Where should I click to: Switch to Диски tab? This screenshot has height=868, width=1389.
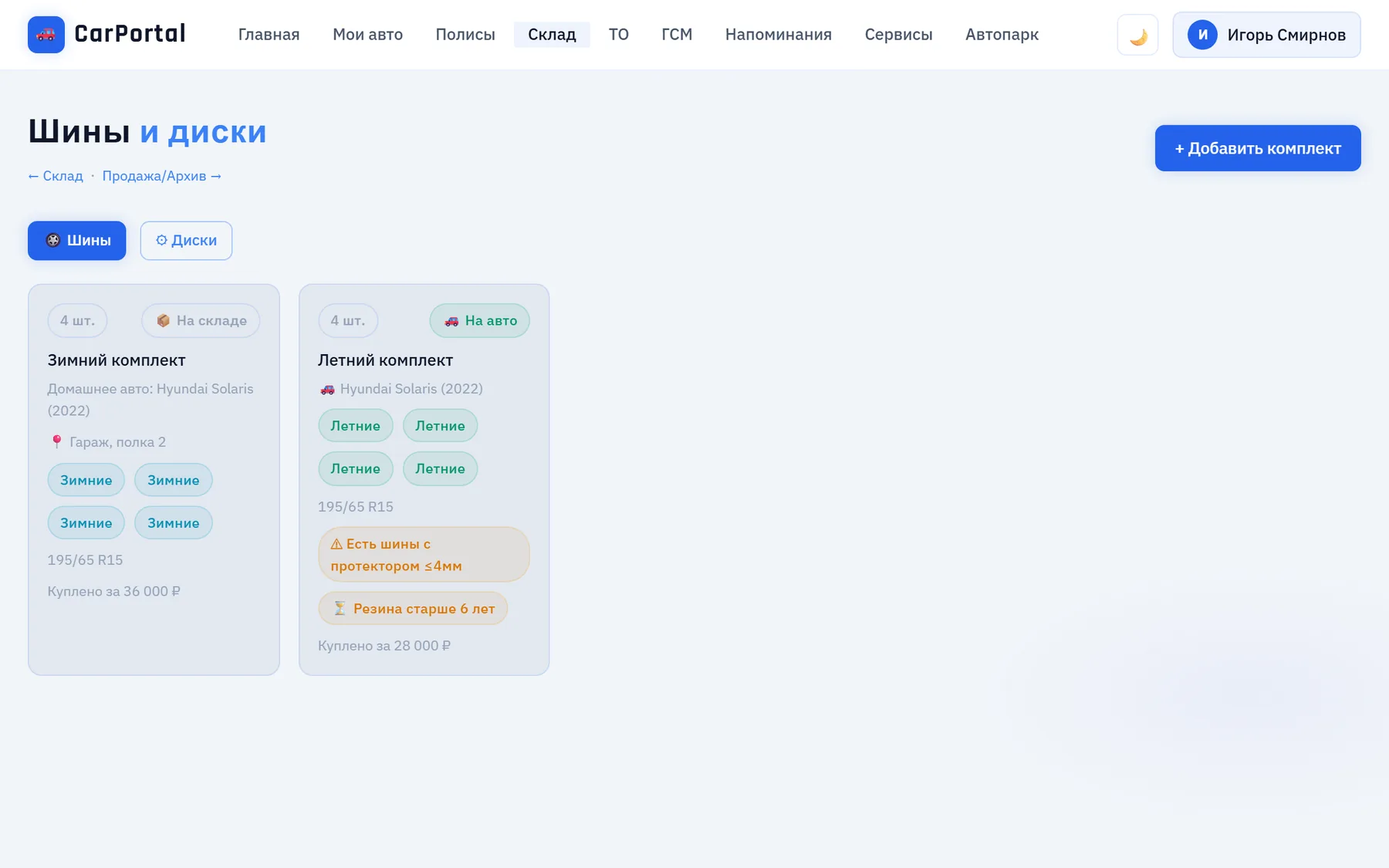186,241
